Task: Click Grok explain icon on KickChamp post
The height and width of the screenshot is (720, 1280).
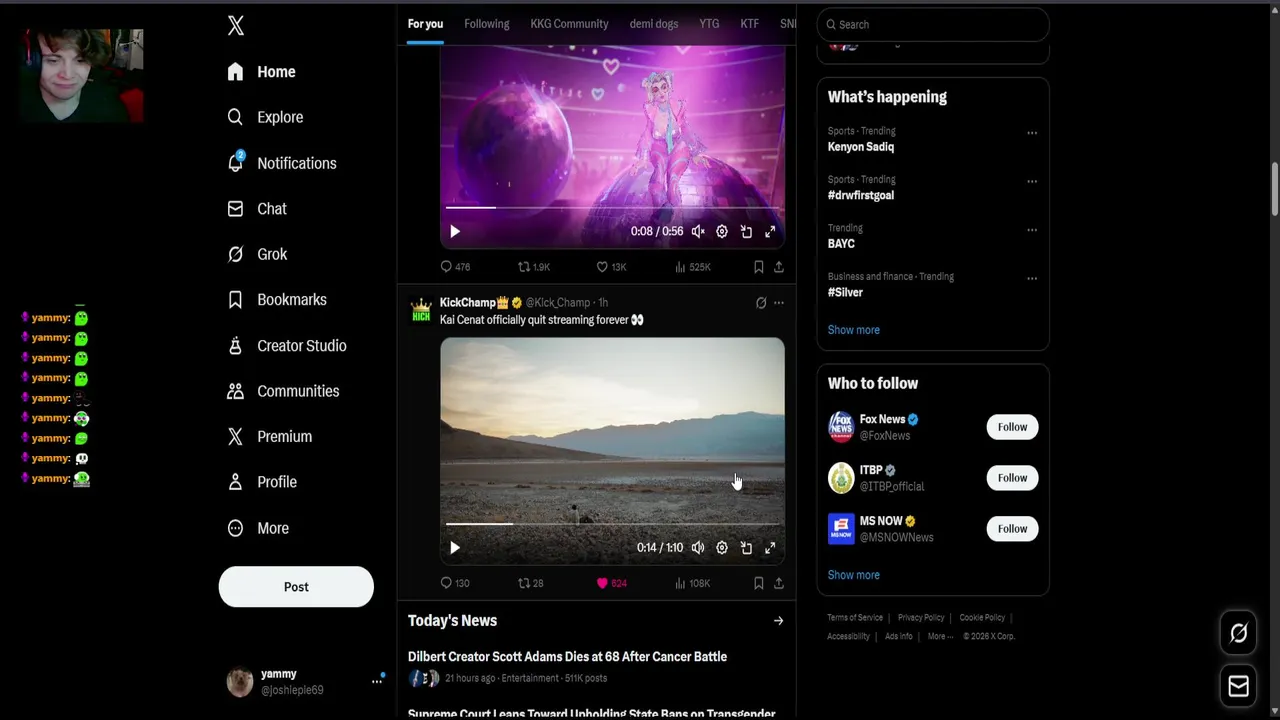Action: pos(761,303)
